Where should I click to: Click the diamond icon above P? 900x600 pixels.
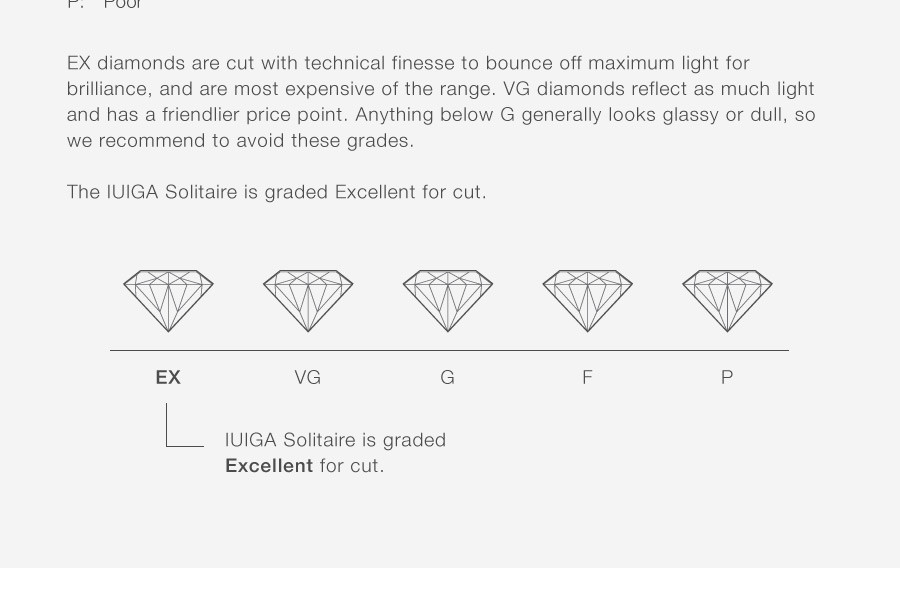[727, 301]
